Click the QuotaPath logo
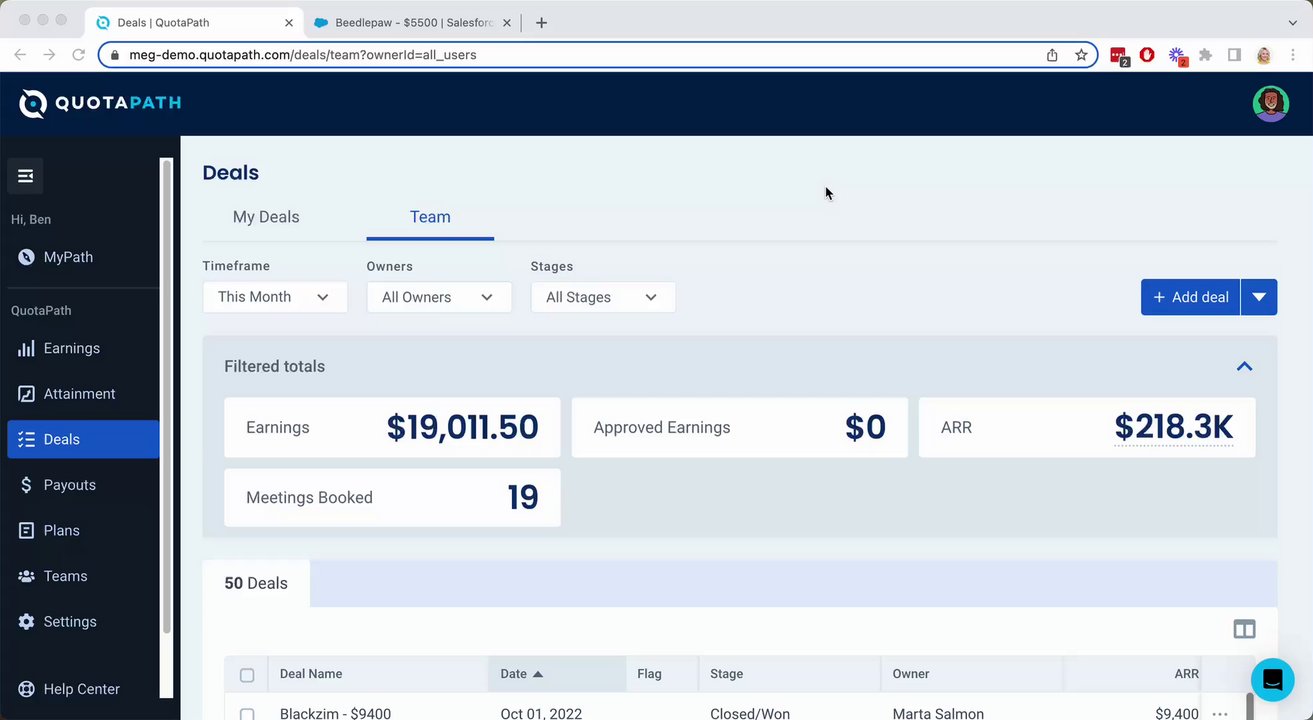Screen dimensions: 1313x720 (x=100, y=103)
